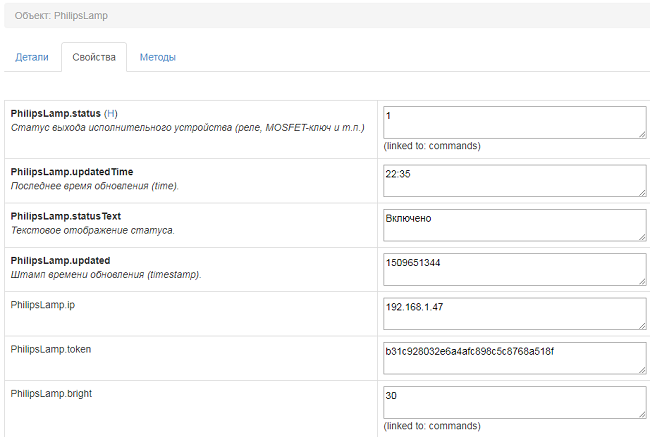Select the Свойства tab

click(94, 57)
